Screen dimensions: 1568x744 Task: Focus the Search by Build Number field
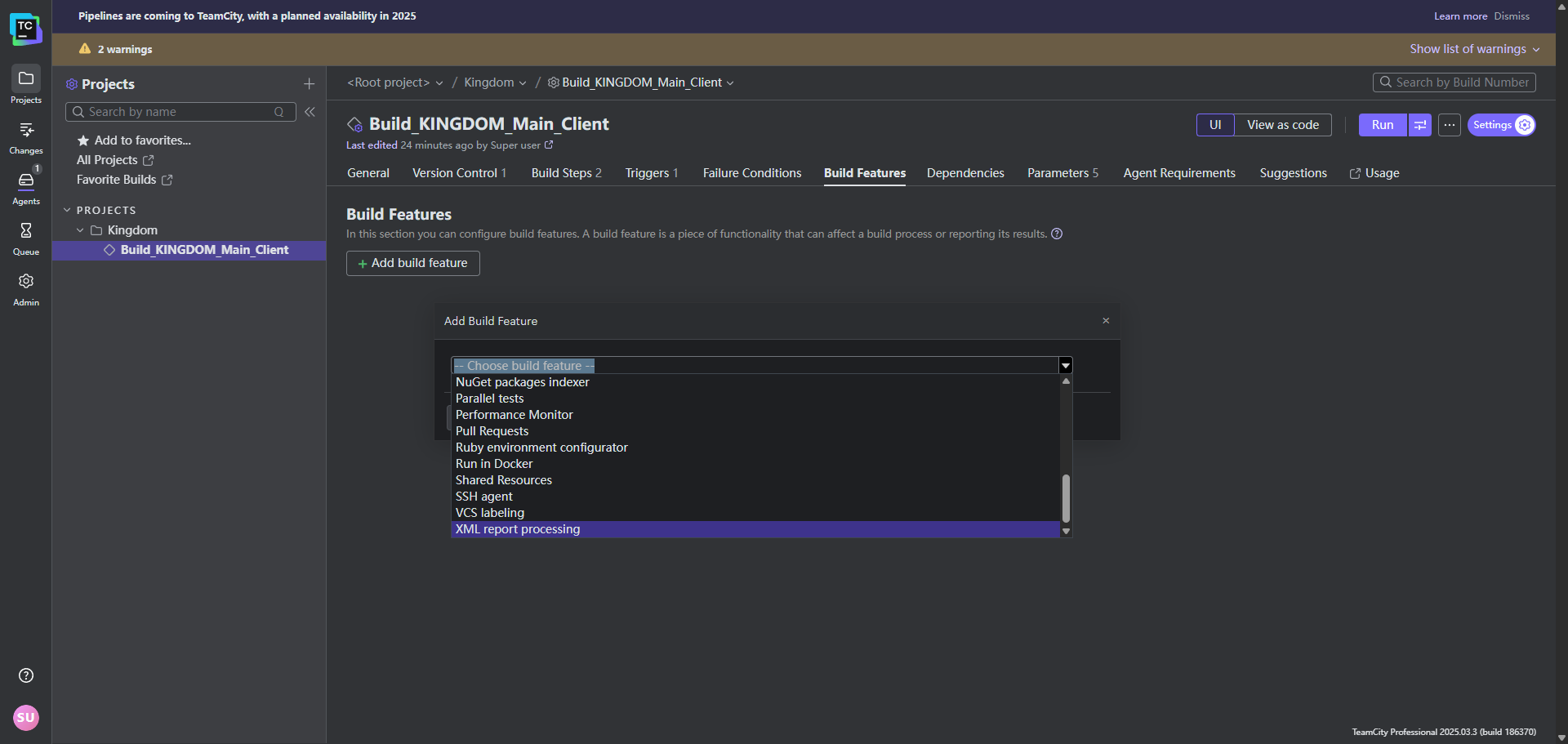[x=1454, y=82]
